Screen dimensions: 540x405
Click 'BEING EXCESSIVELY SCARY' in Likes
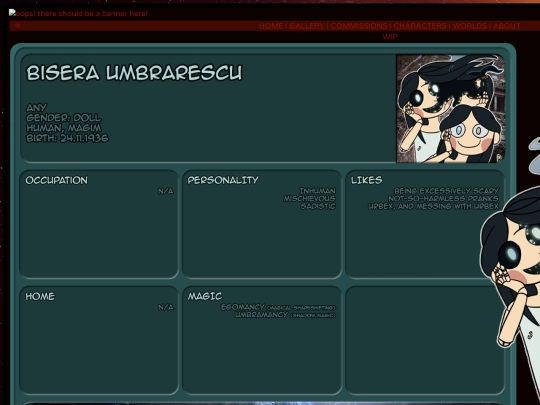(446, 191)
